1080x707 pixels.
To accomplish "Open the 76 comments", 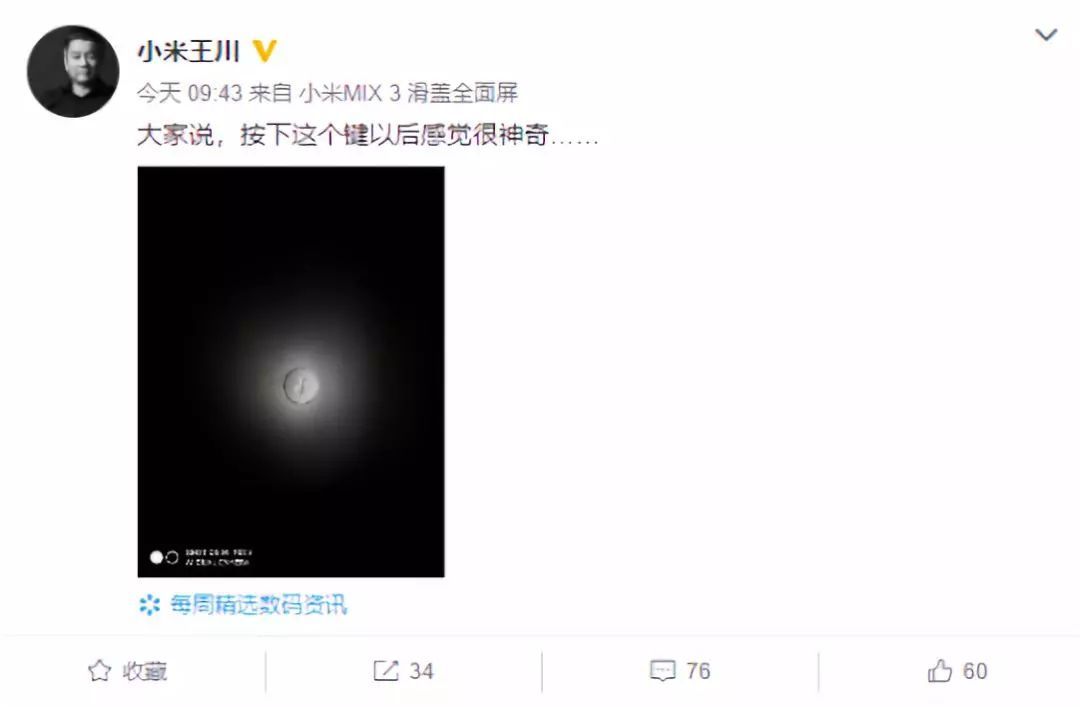I will (x=698, y=670).
